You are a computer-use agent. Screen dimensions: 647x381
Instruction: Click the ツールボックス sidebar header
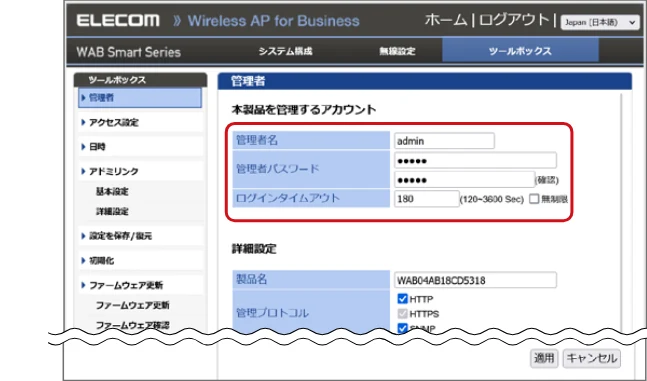pos(140,80)
